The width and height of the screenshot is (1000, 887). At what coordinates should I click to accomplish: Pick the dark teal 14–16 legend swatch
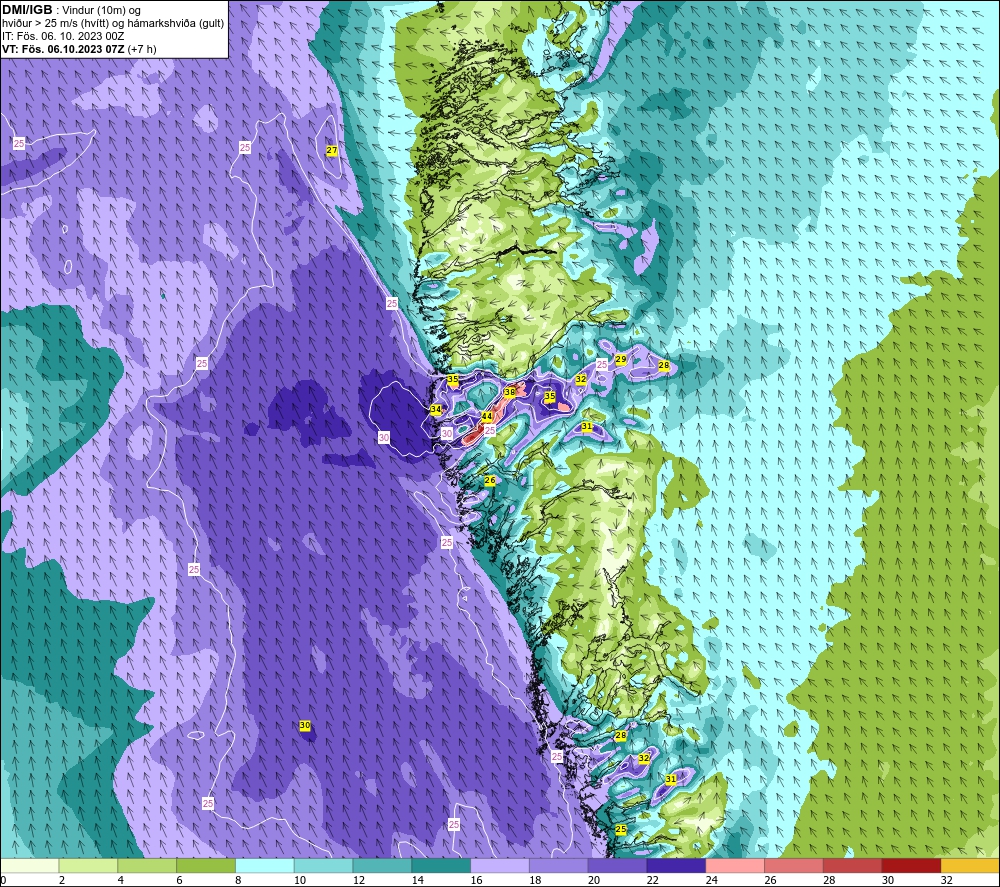click(441, 865)
